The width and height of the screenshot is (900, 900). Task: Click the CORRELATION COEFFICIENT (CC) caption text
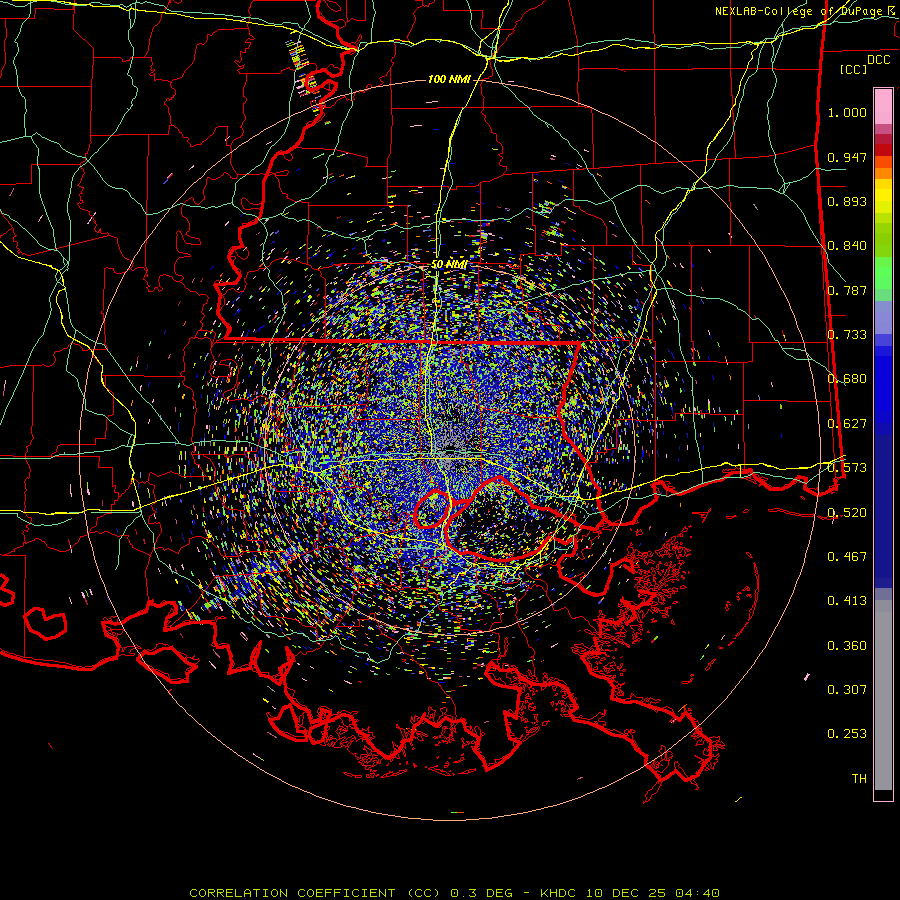[x=315, y=893]
